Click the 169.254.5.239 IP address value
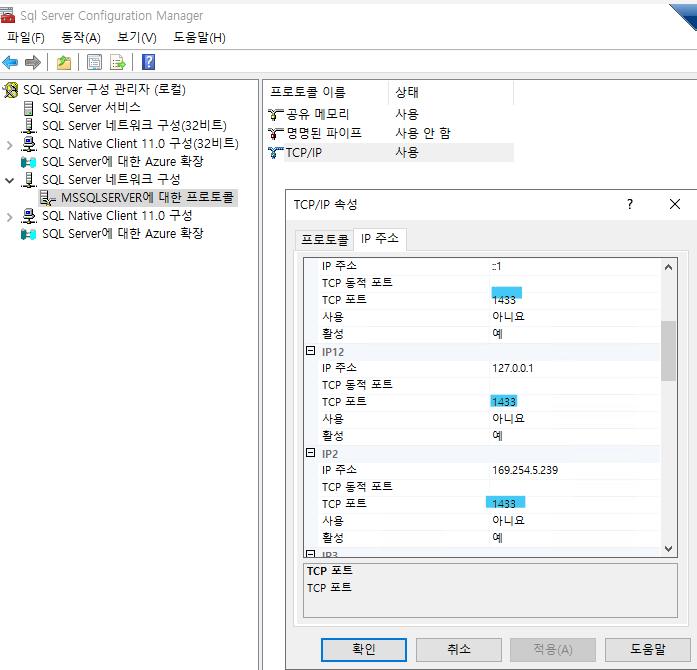Screen dimensions: 697x670 (x=525, y=470)
